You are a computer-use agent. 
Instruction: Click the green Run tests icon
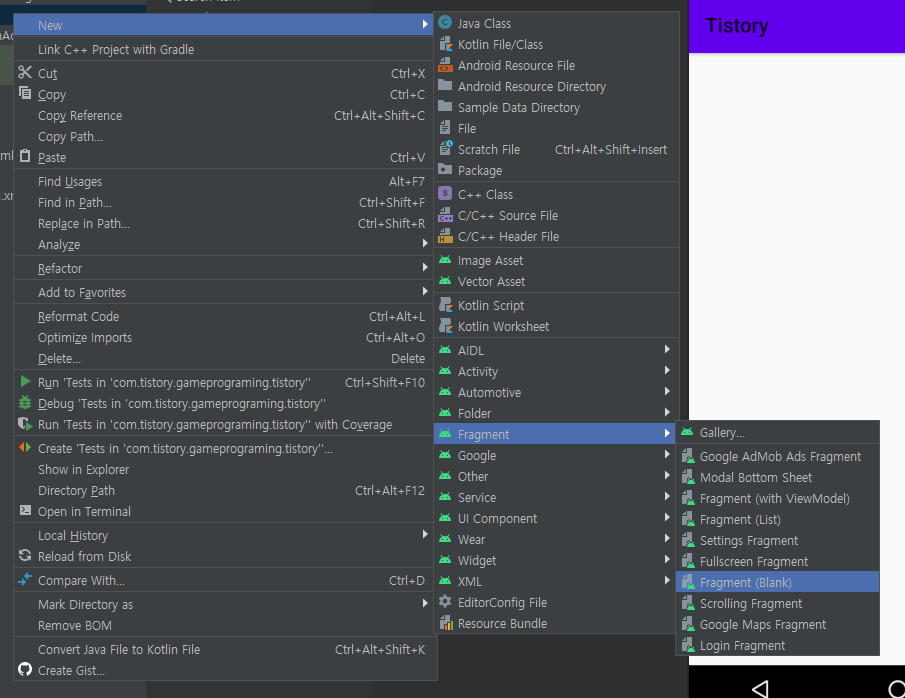coord(25,382)
